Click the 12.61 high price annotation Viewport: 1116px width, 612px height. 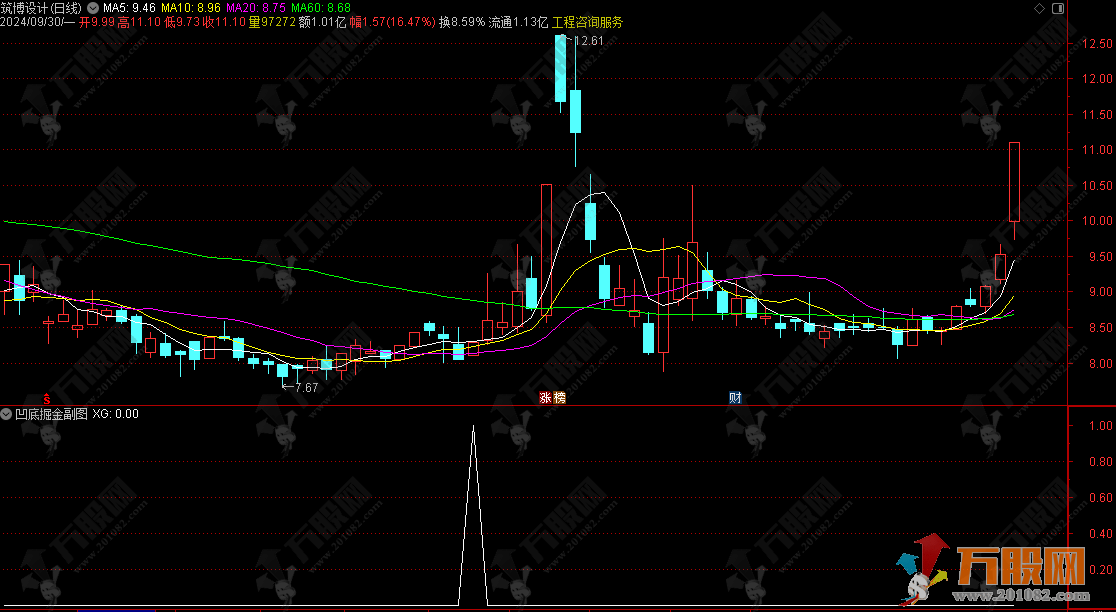588,41
